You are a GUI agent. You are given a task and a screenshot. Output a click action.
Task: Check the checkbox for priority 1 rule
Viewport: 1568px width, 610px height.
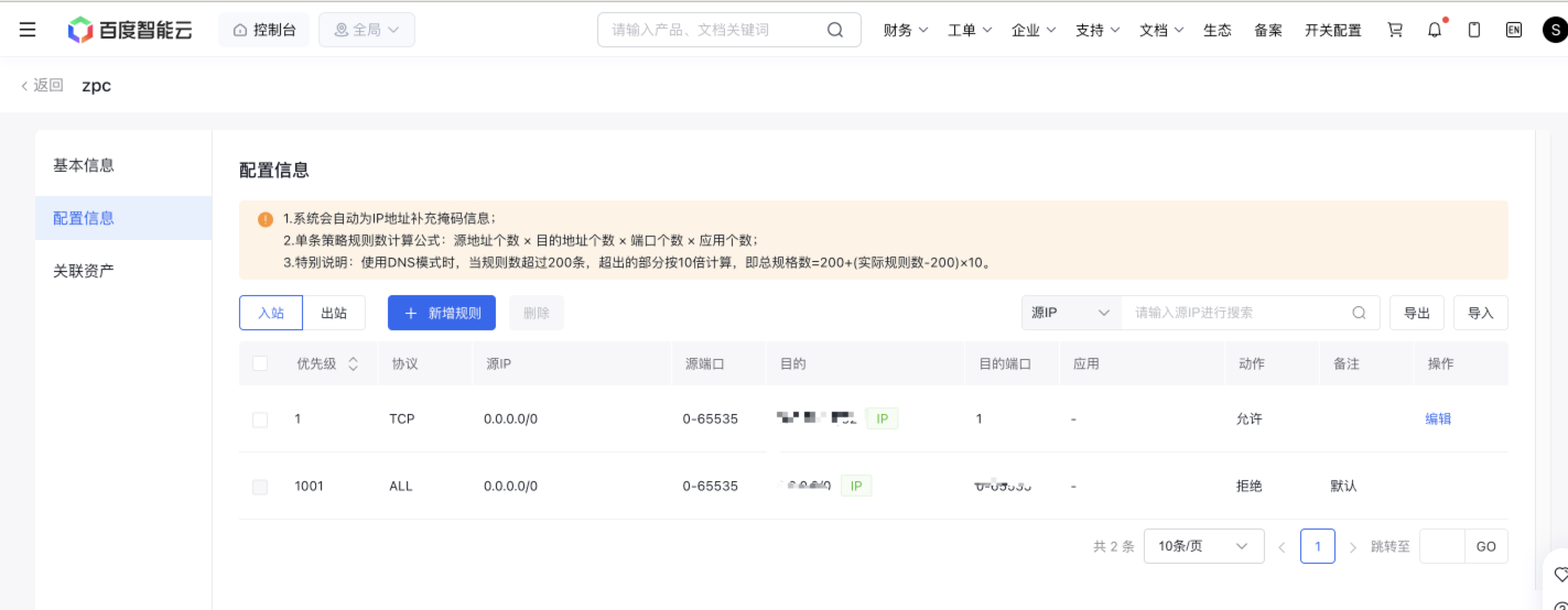click(x=260, y=420)
